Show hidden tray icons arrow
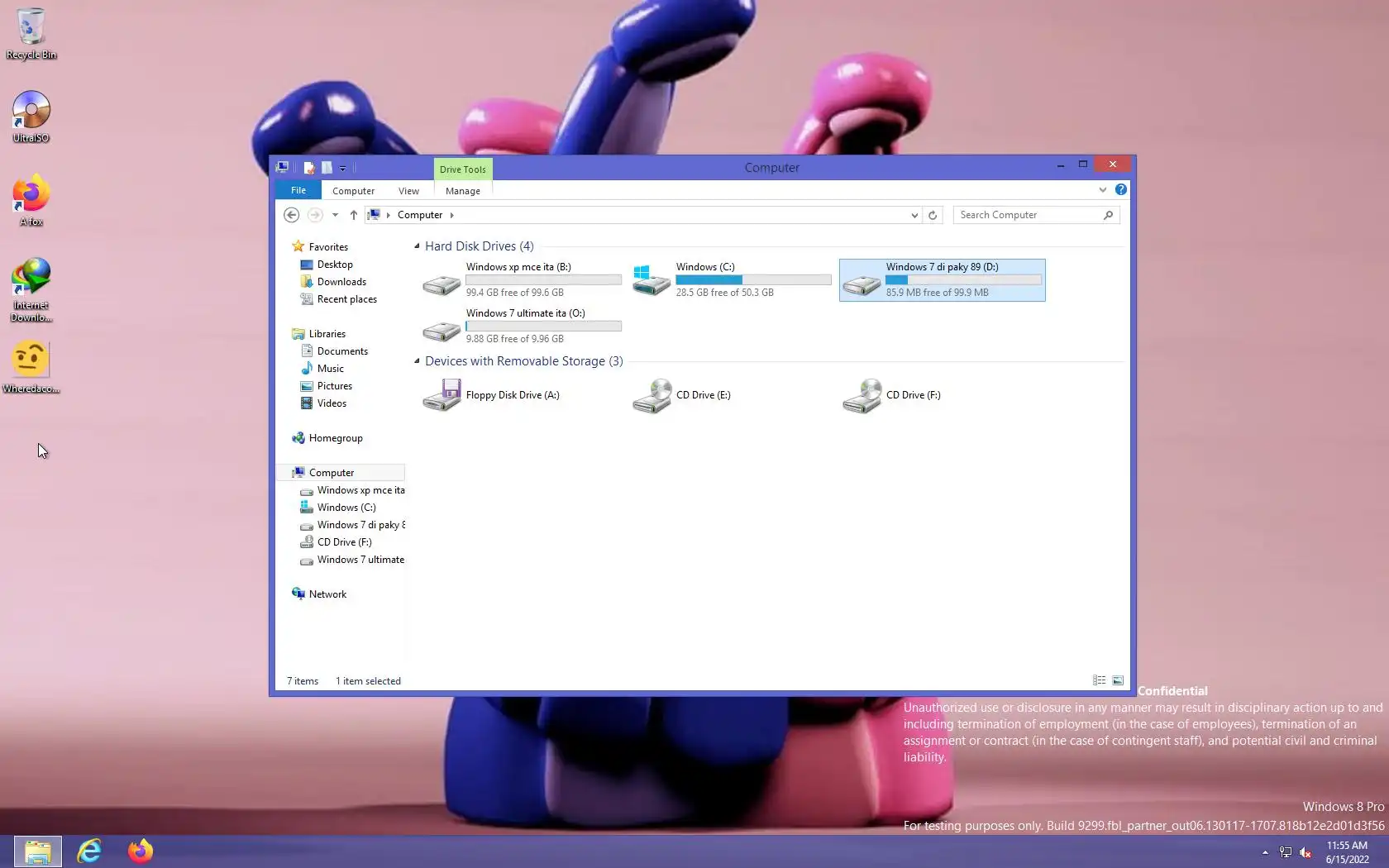The image size is (1389, 868). point(1265,852)
